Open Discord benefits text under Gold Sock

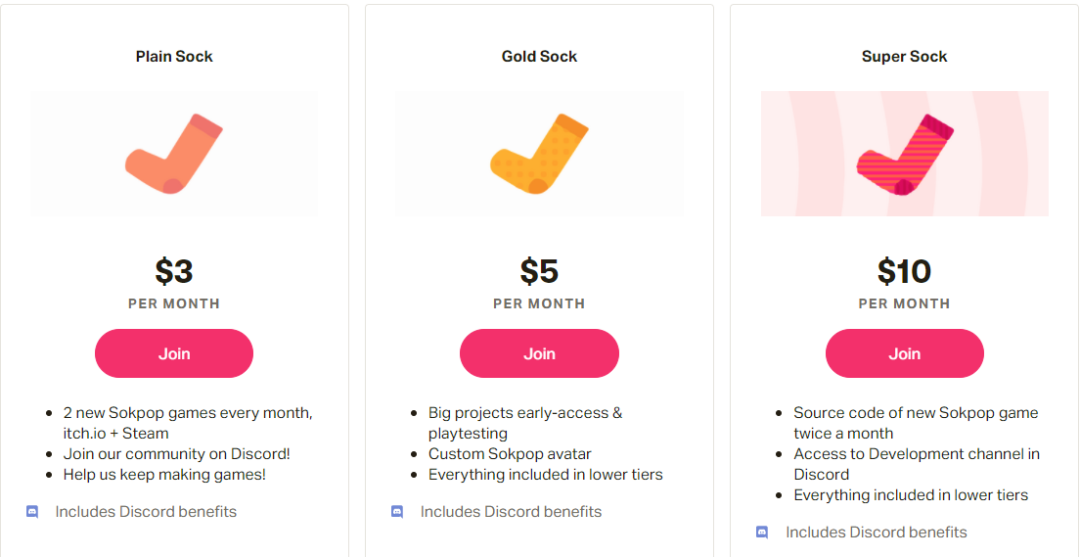(511, 512)
